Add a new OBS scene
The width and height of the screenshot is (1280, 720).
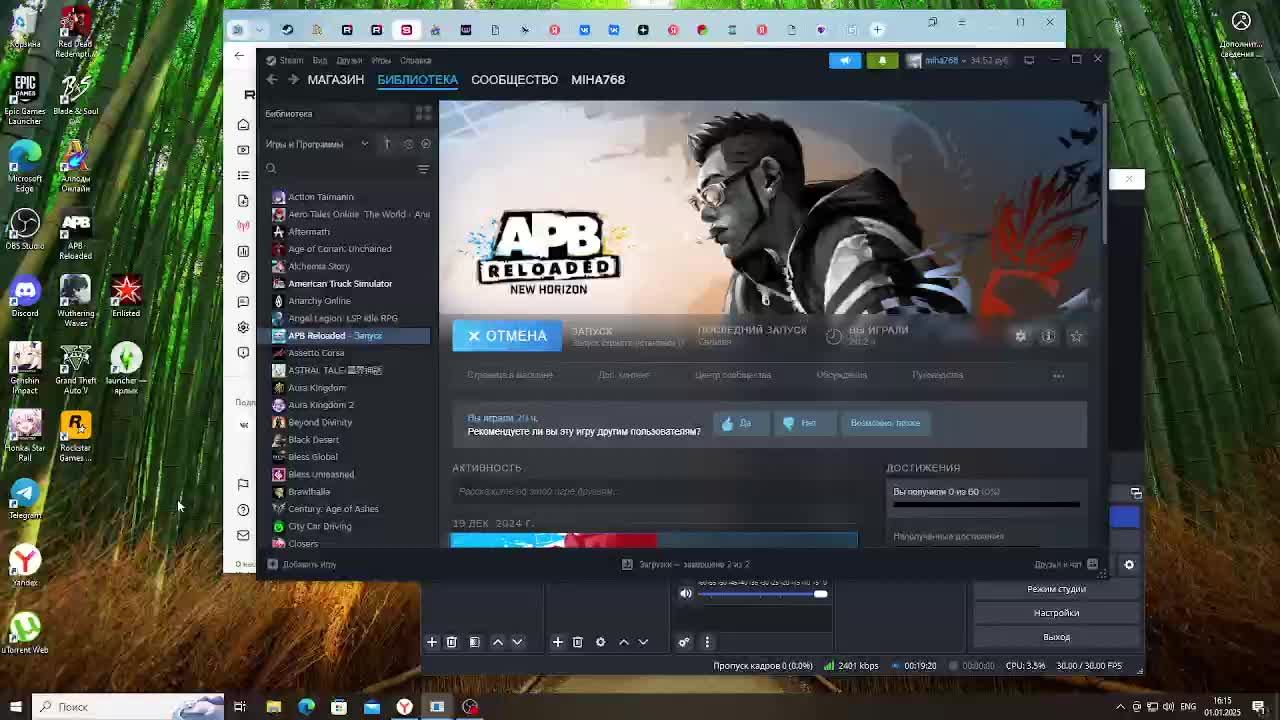pos(432,642)
